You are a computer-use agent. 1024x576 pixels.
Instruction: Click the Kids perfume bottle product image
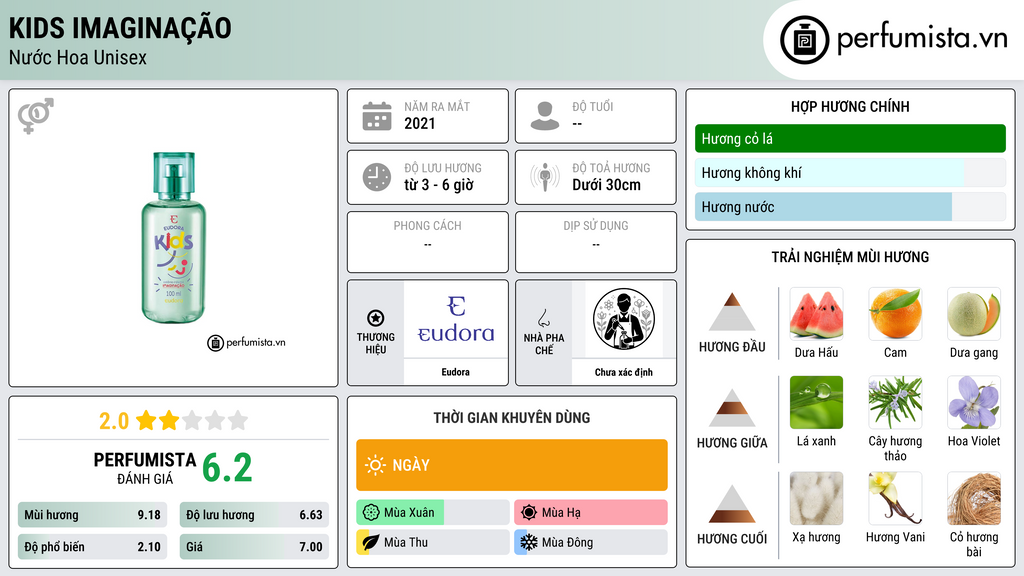click(x=174, y=238)
